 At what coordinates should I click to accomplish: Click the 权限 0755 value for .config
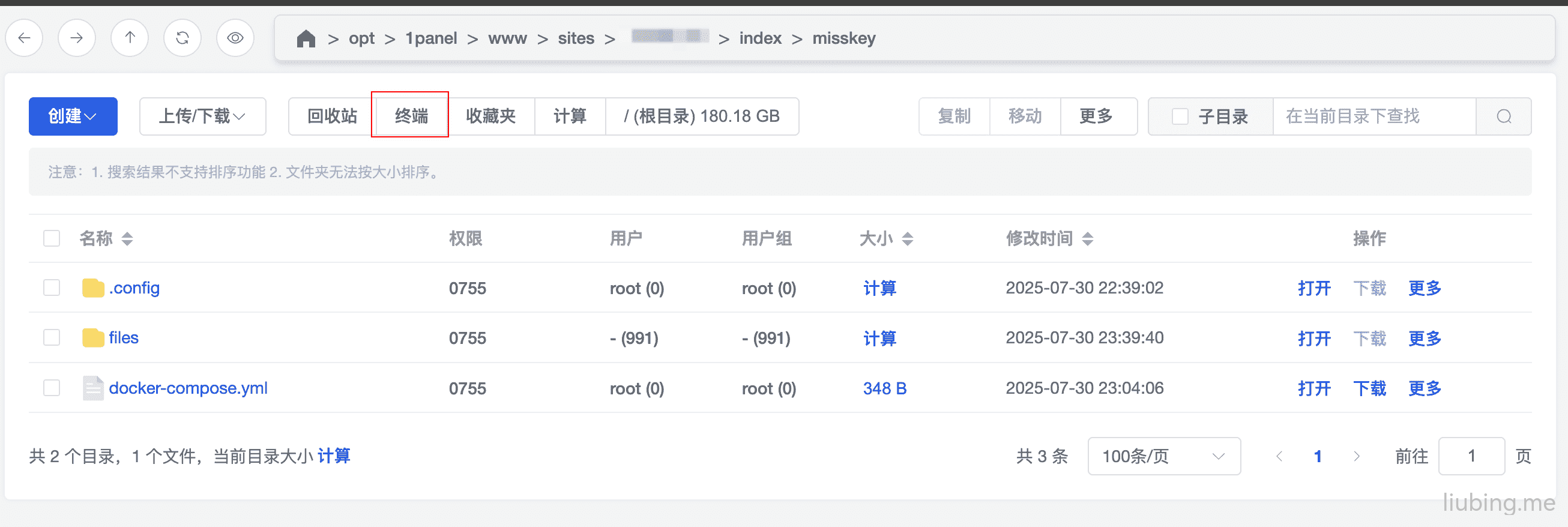[x=468, y=288]
